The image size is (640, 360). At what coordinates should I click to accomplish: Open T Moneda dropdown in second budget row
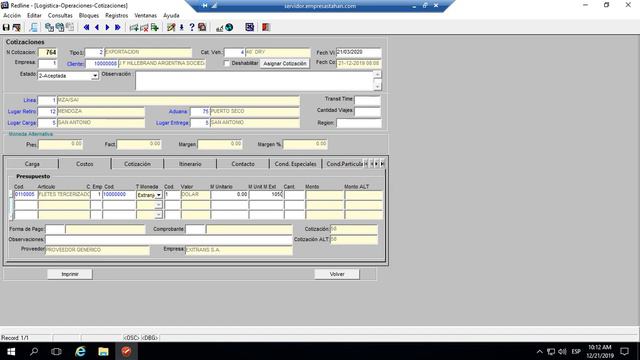[x=159, y=205]
